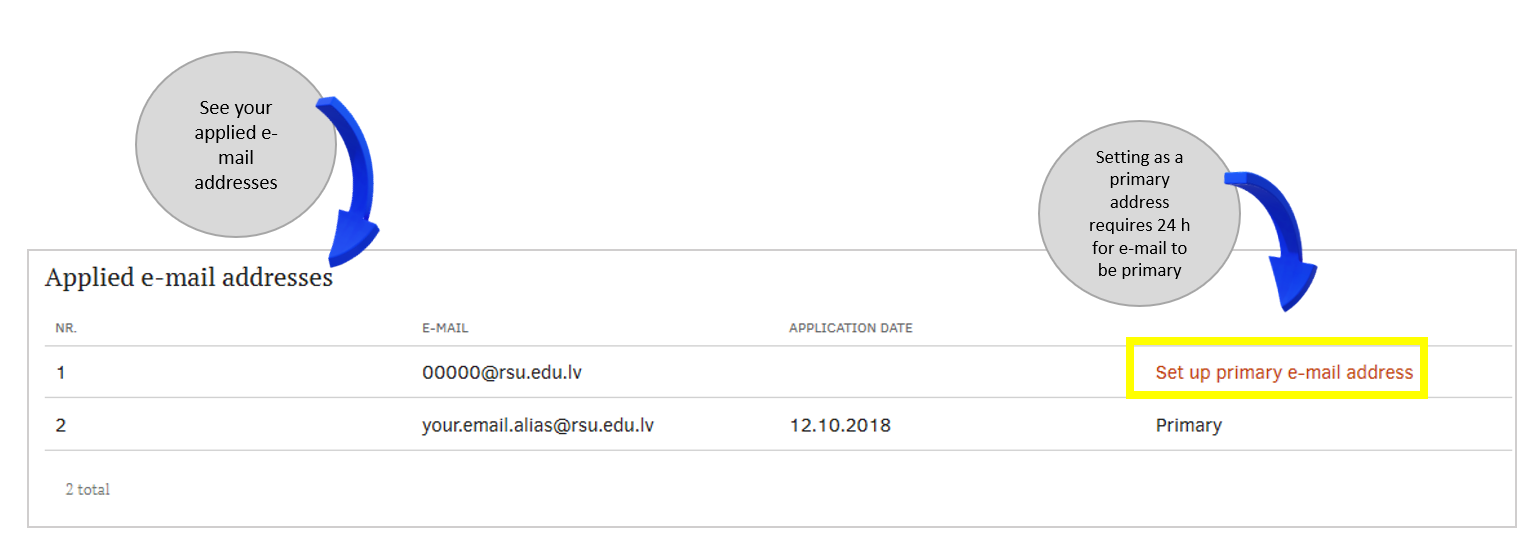Click the Applied e-mail addresses heading
The image size is (1533, 541).
click(188, 278)
